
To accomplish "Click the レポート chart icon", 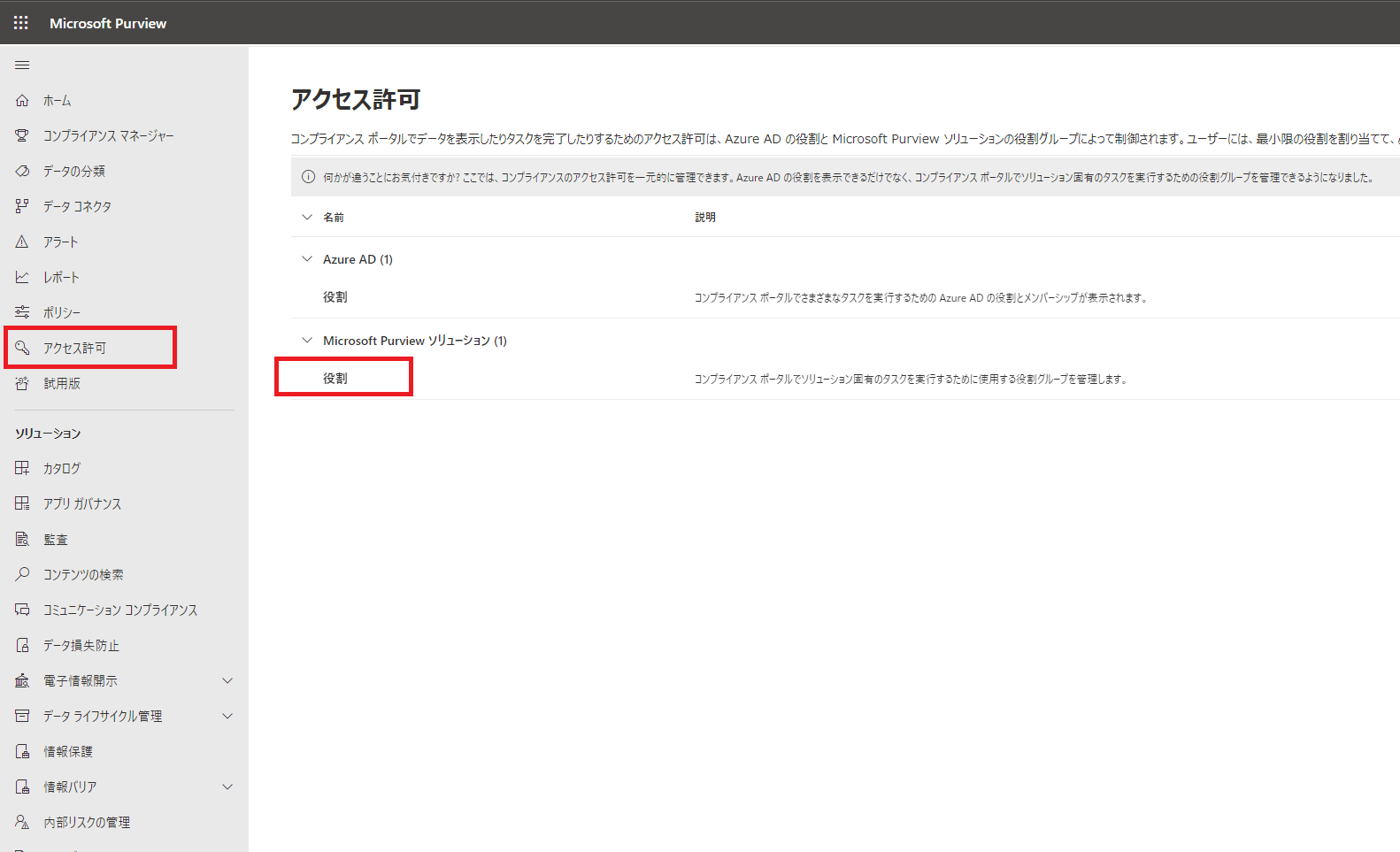I will point(22,278).
